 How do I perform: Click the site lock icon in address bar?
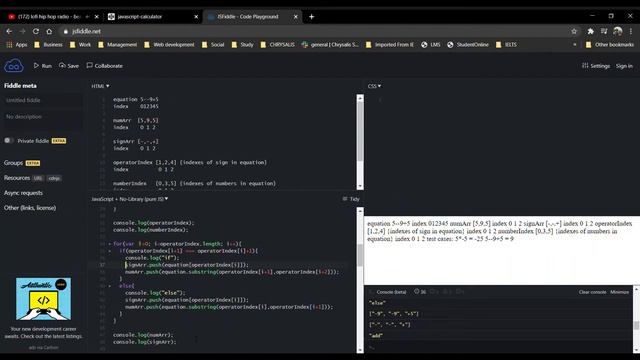click(x=65, y=31)
